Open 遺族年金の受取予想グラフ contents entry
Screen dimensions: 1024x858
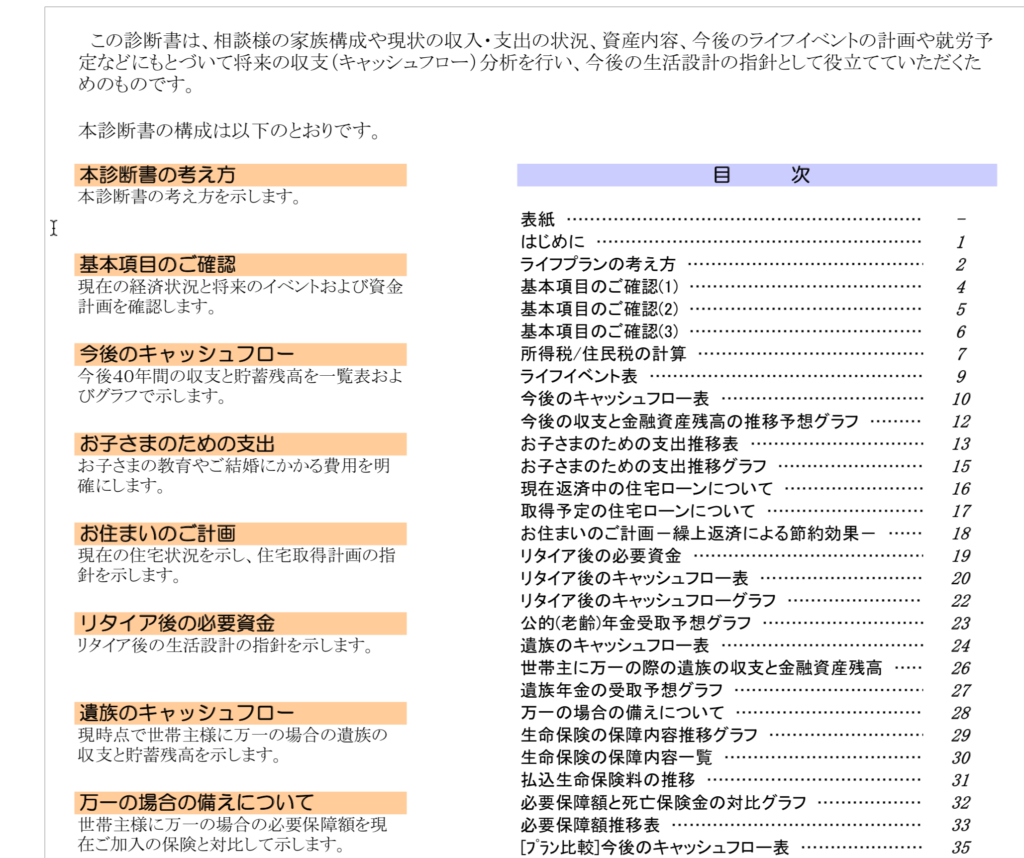click(x=621, y=690)
